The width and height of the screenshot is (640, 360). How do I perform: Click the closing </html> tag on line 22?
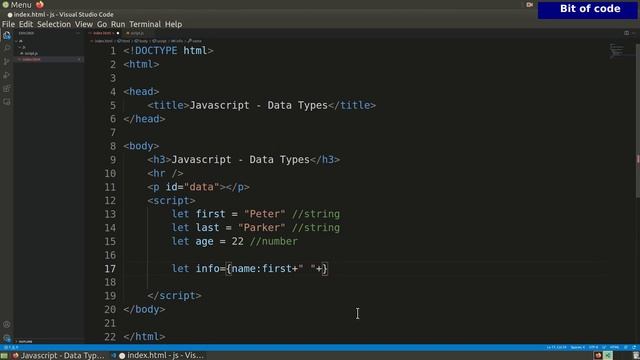point(144,336)
